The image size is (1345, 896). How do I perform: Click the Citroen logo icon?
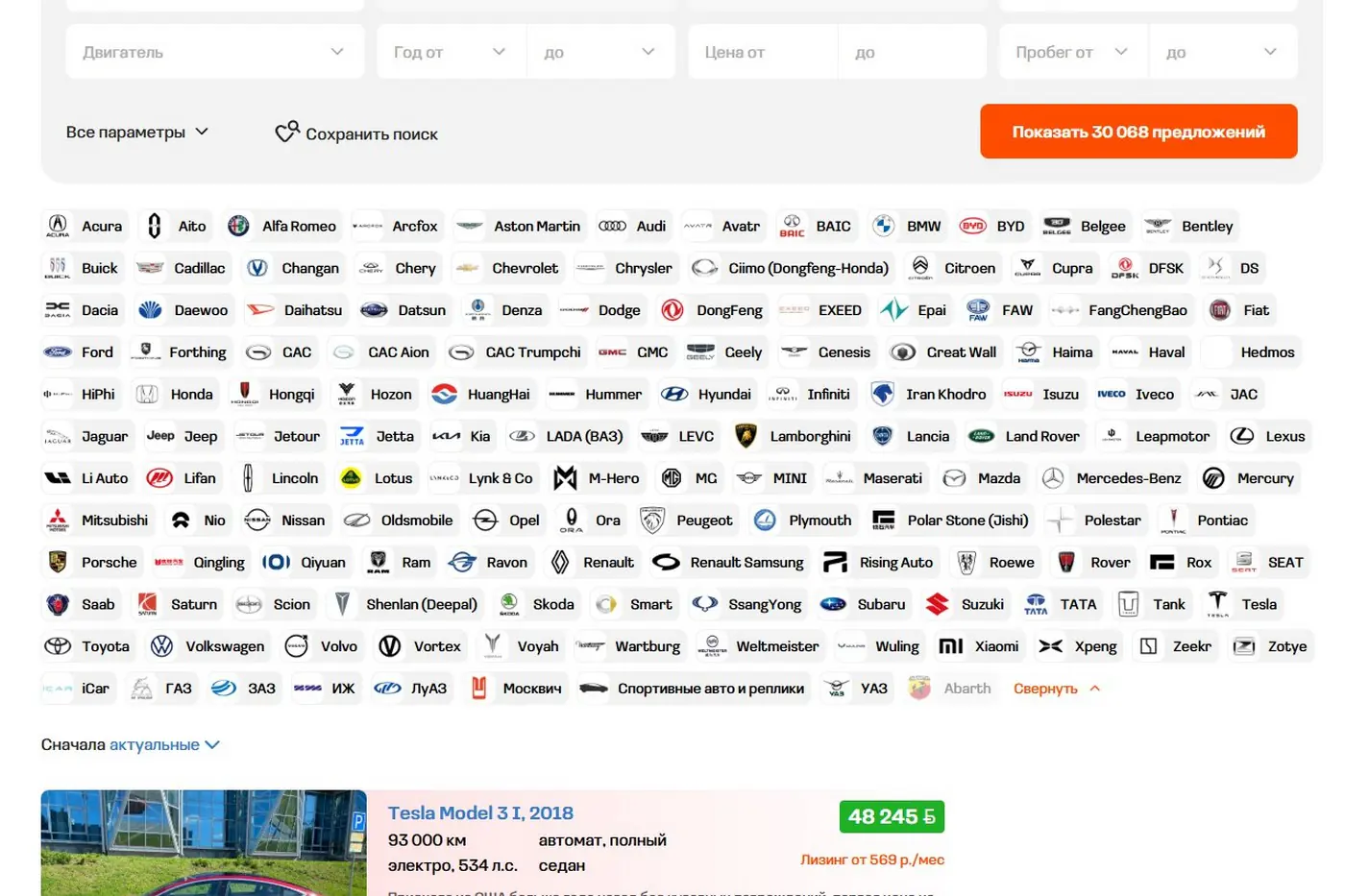[x=920, y=268]
